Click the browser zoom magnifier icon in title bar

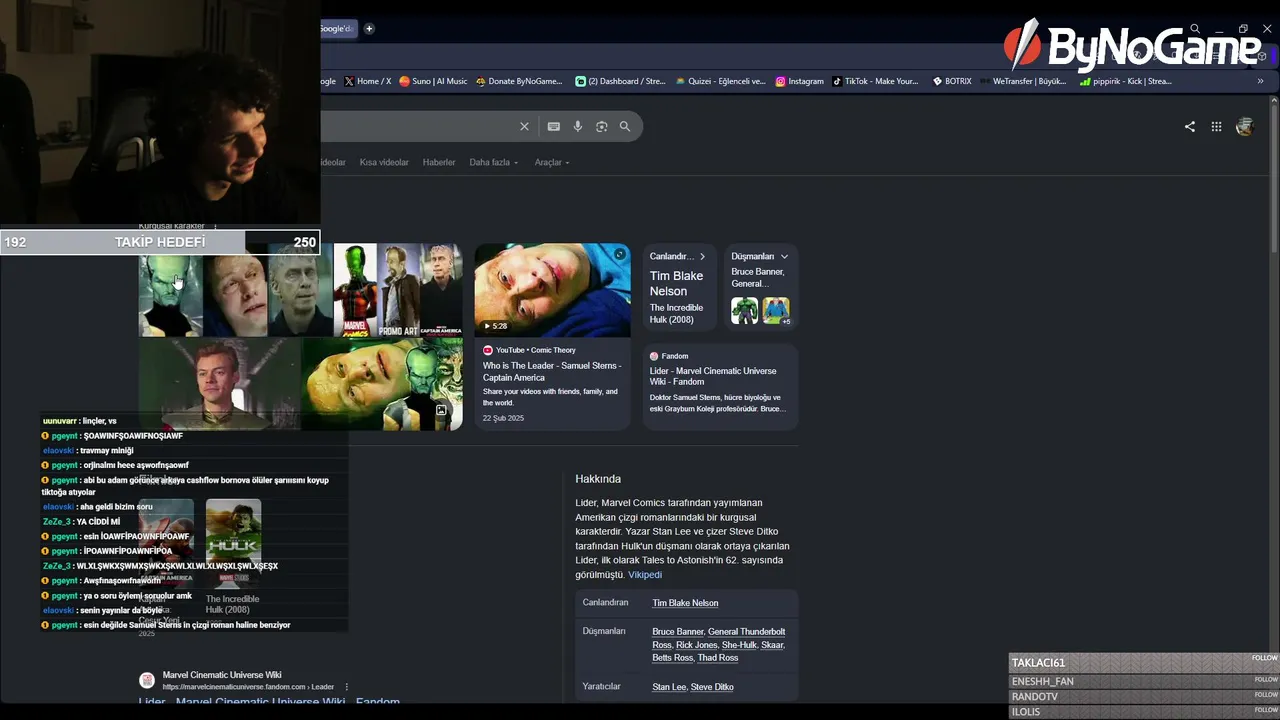point(1195,29)
